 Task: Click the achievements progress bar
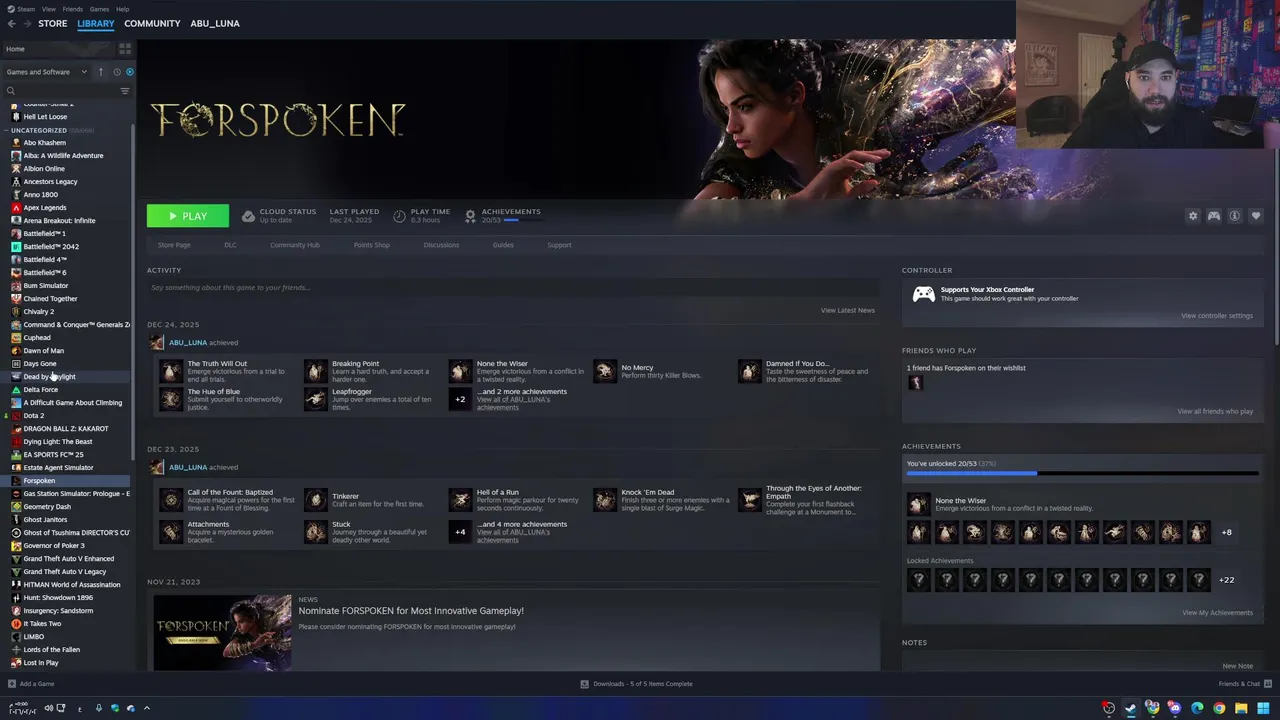tap(1082, 473)
